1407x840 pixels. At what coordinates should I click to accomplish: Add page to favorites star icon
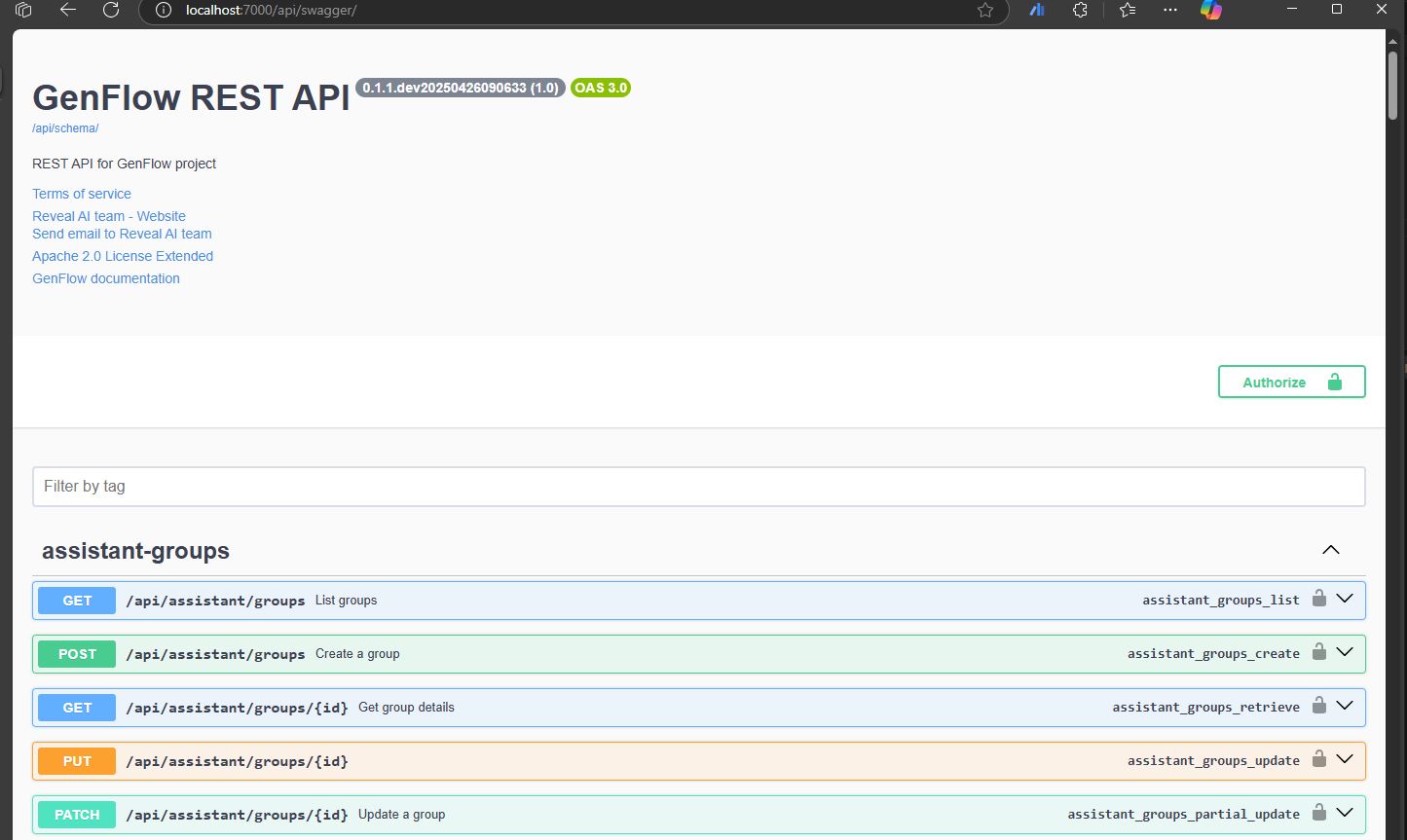985,10
